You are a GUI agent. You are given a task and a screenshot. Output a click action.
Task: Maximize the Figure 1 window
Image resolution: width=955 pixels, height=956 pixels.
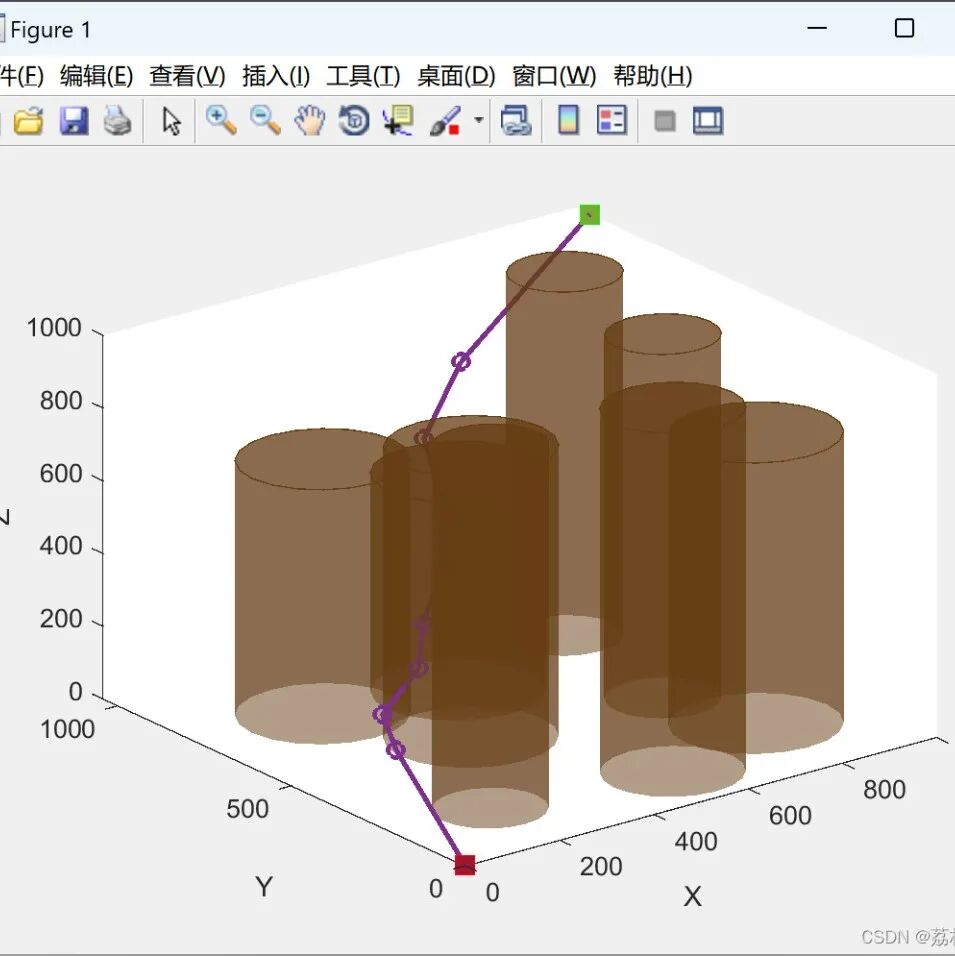904,28
